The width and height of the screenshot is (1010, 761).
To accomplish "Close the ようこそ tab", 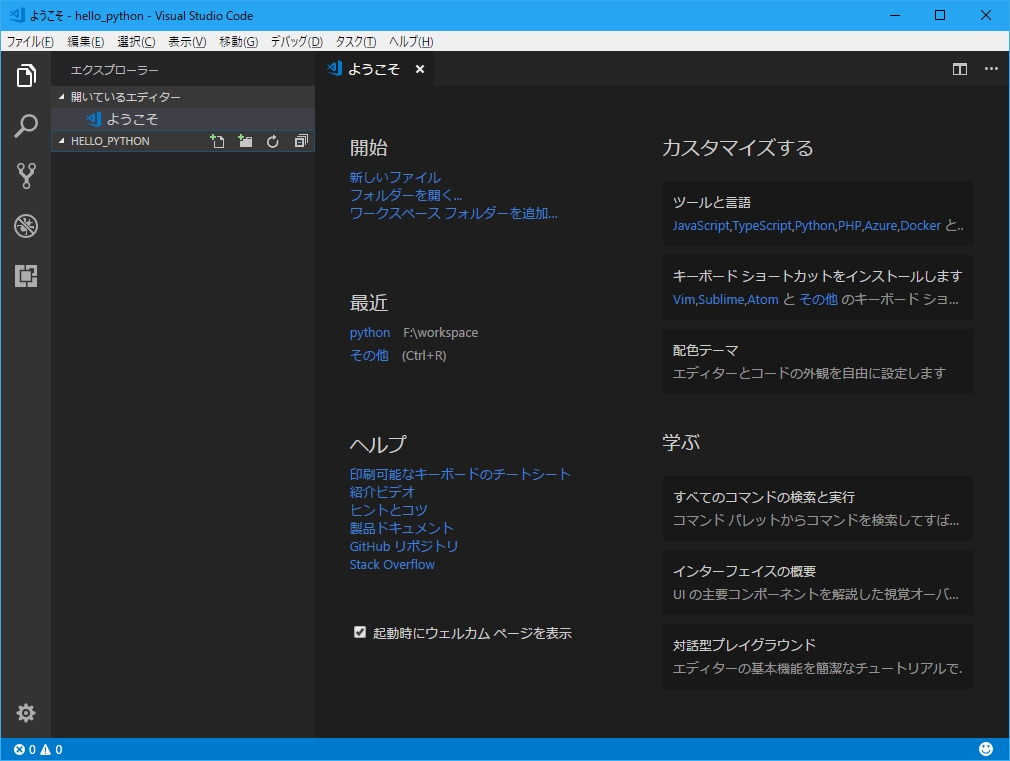I will click(420, 69).
